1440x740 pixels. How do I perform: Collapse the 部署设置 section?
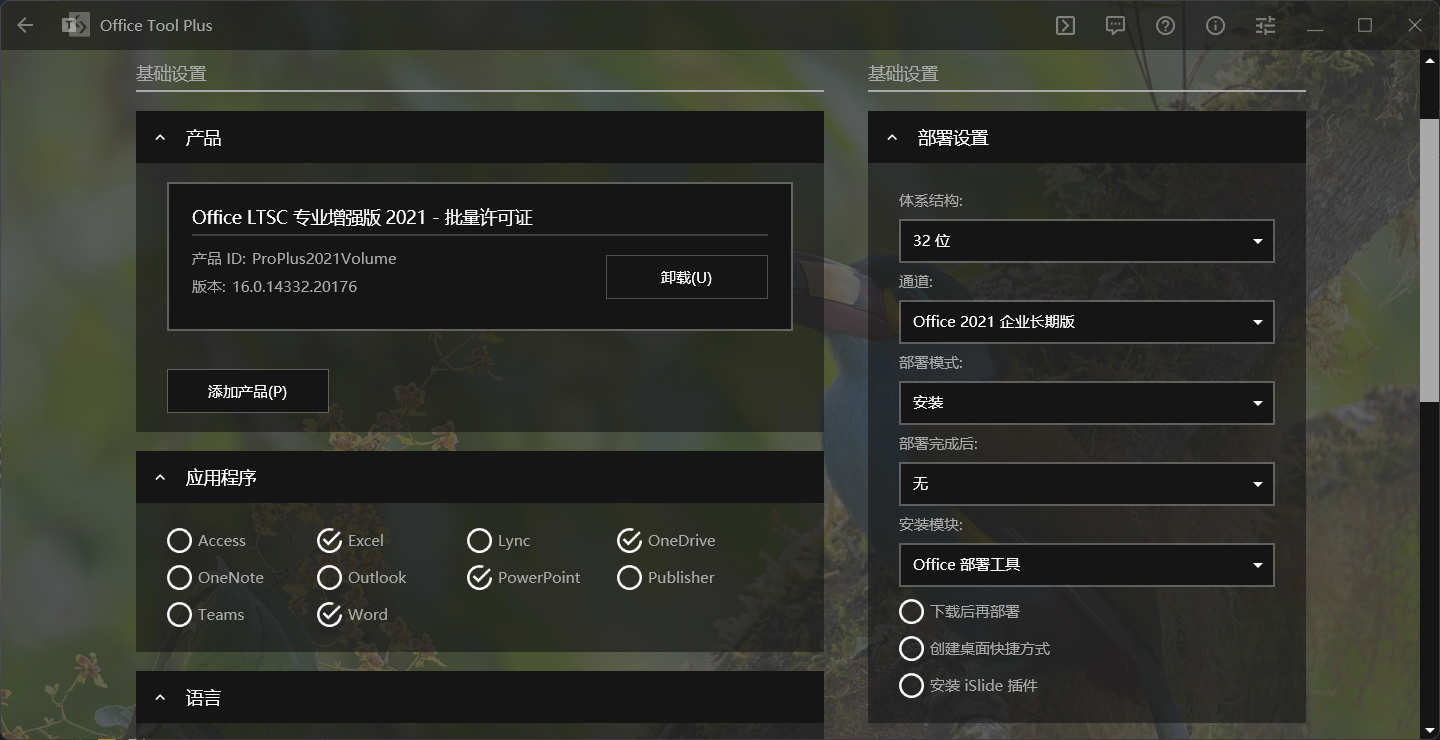(1087, 138)
